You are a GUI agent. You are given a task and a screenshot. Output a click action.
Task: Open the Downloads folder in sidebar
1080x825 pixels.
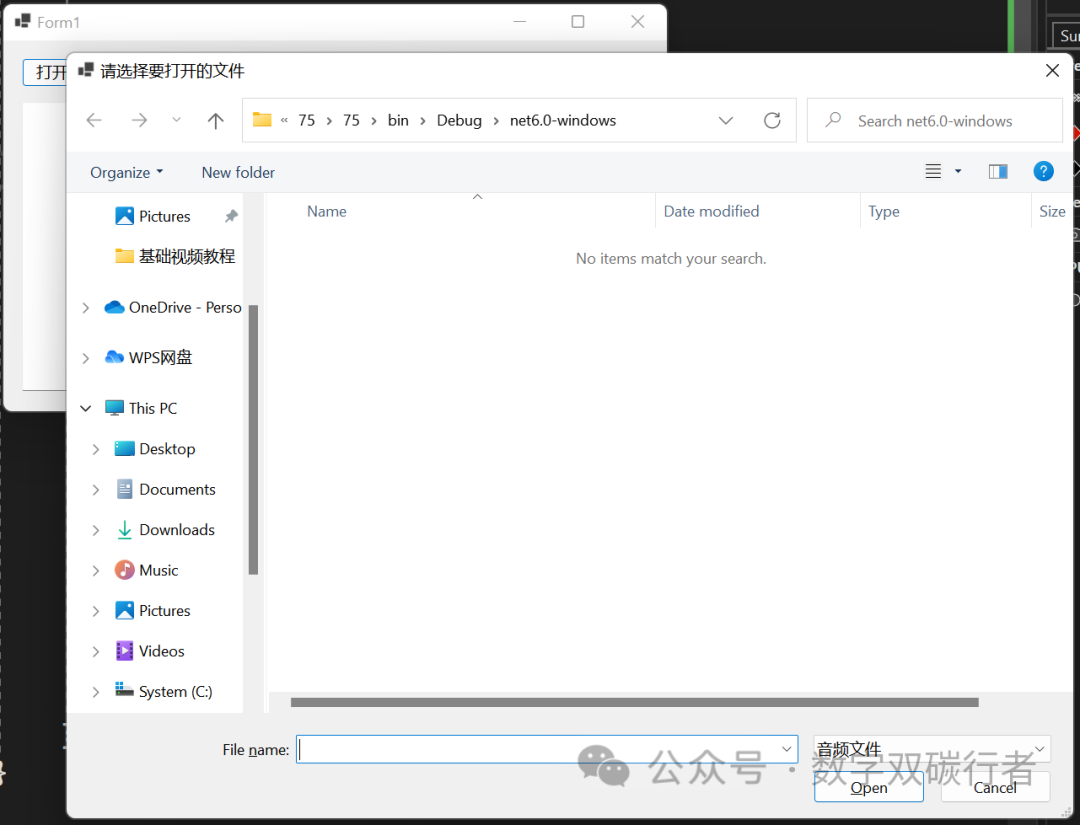[x=176, y=530]
